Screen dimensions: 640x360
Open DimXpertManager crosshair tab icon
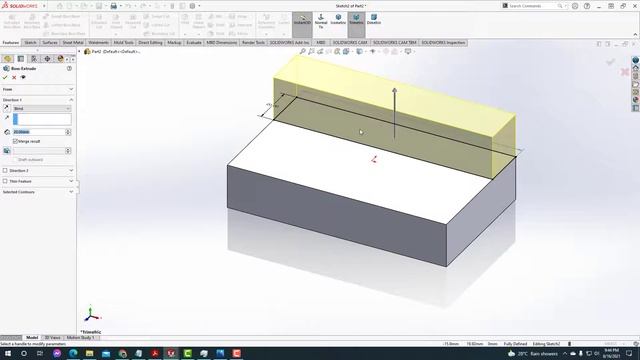(x=47, y=59)
